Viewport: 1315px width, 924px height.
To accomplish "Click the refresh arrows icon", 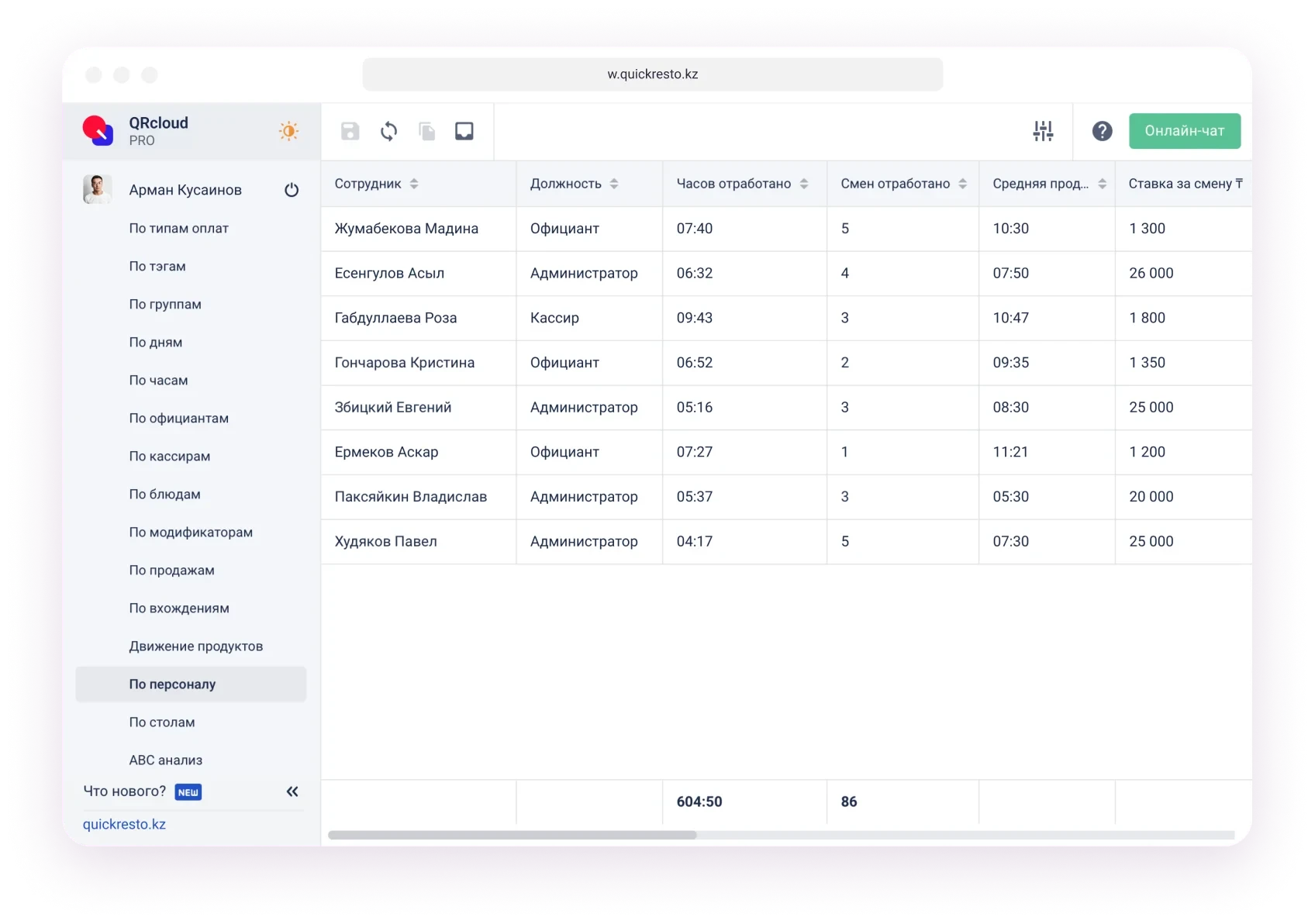I will [x=388, y=131].
